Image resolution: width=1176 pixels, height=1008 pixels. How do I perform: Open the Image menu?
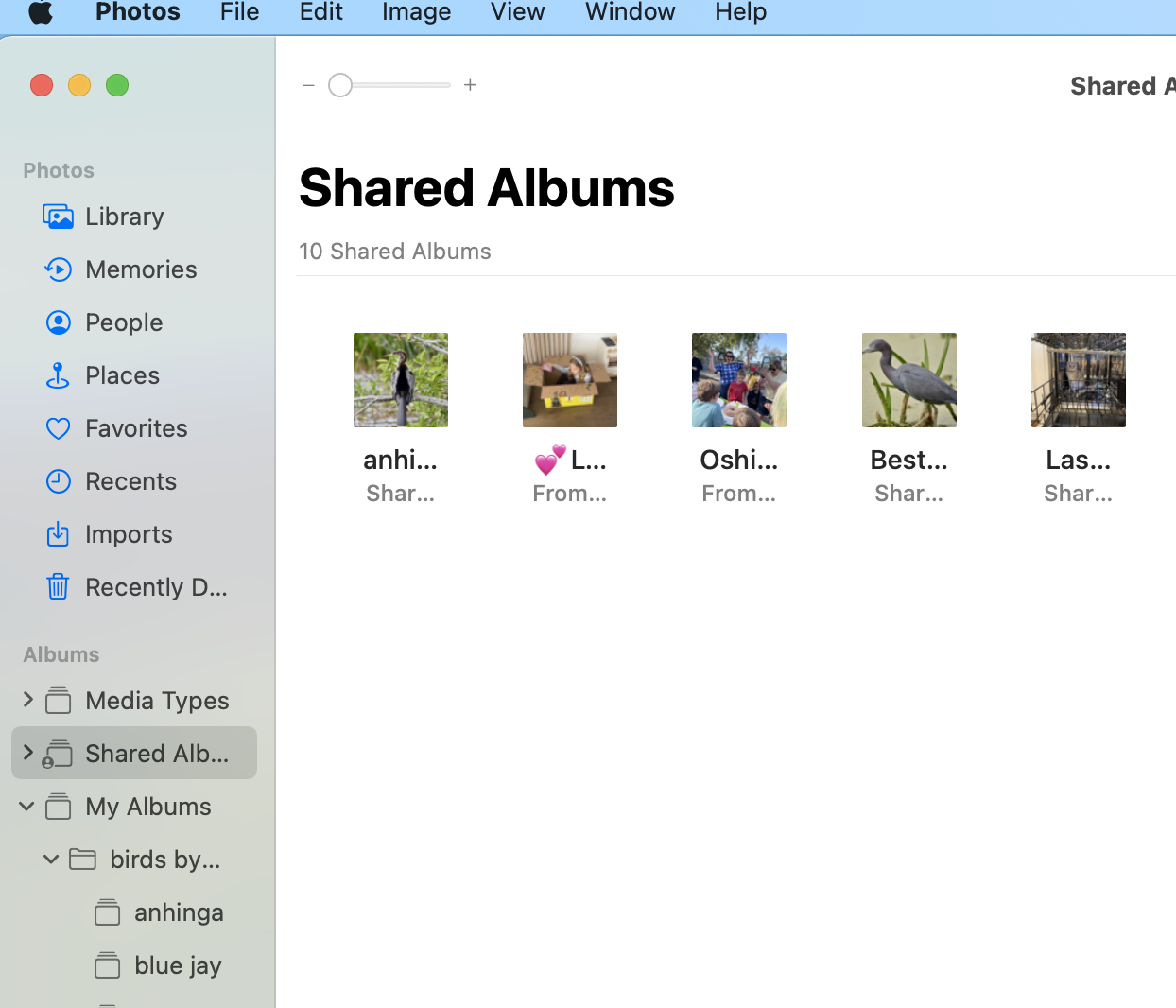point(416,12)
